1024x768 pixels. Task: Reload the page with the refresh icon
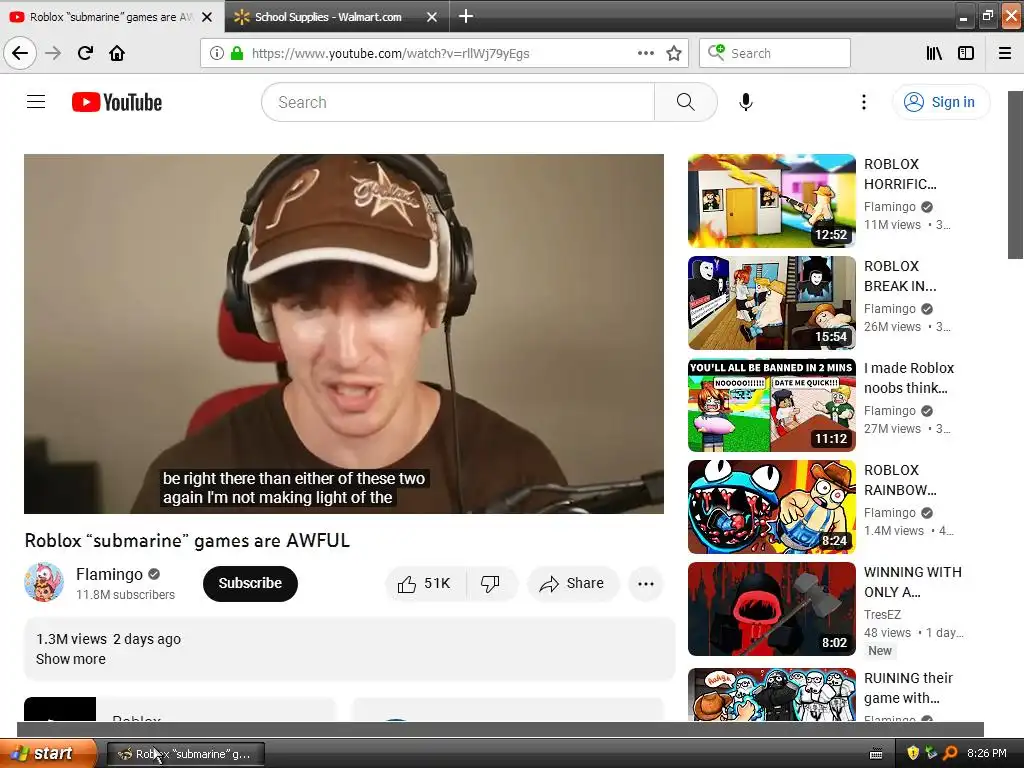85,53
